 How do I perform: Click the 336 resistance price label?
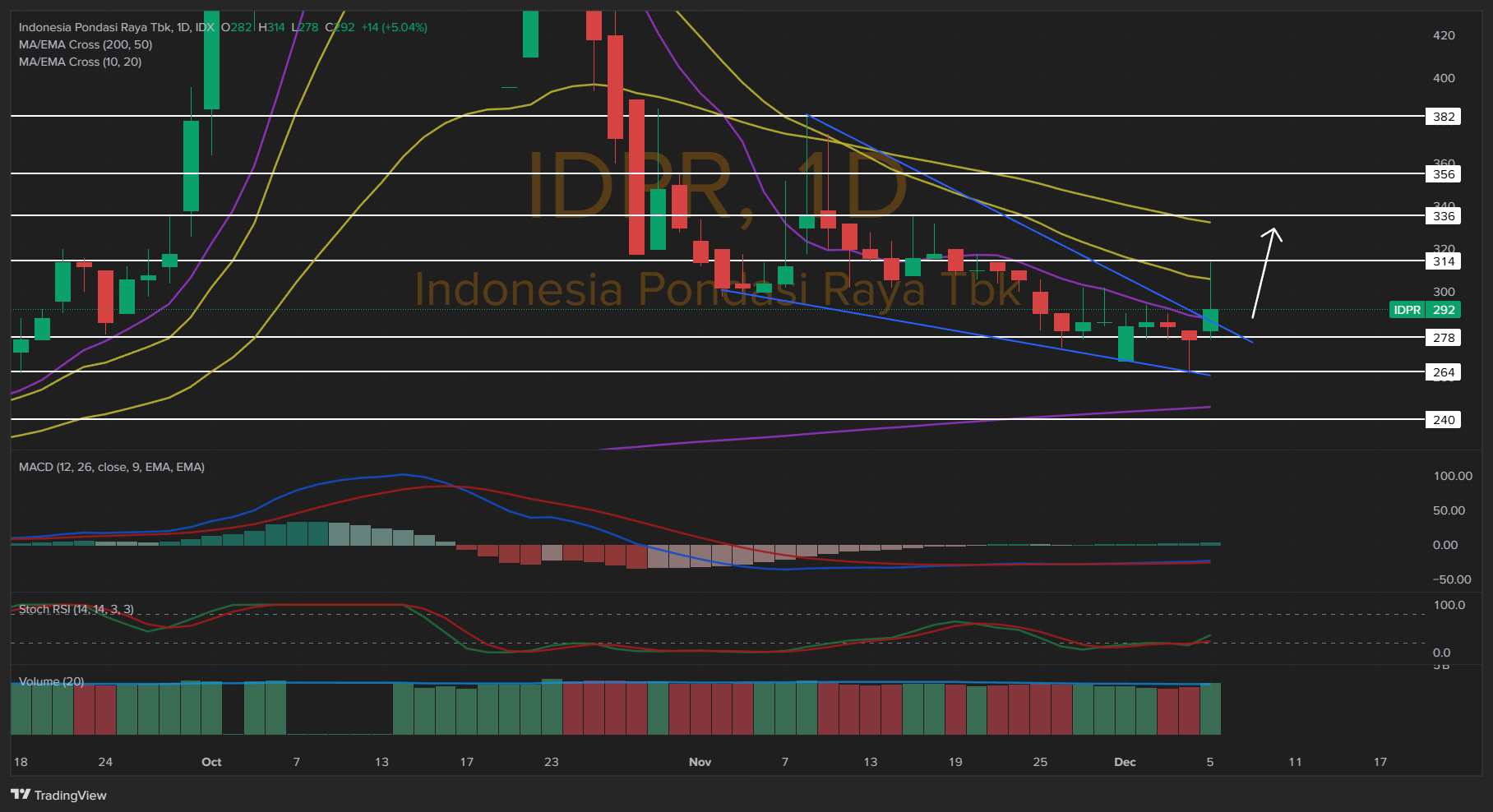click(1444, 216)
